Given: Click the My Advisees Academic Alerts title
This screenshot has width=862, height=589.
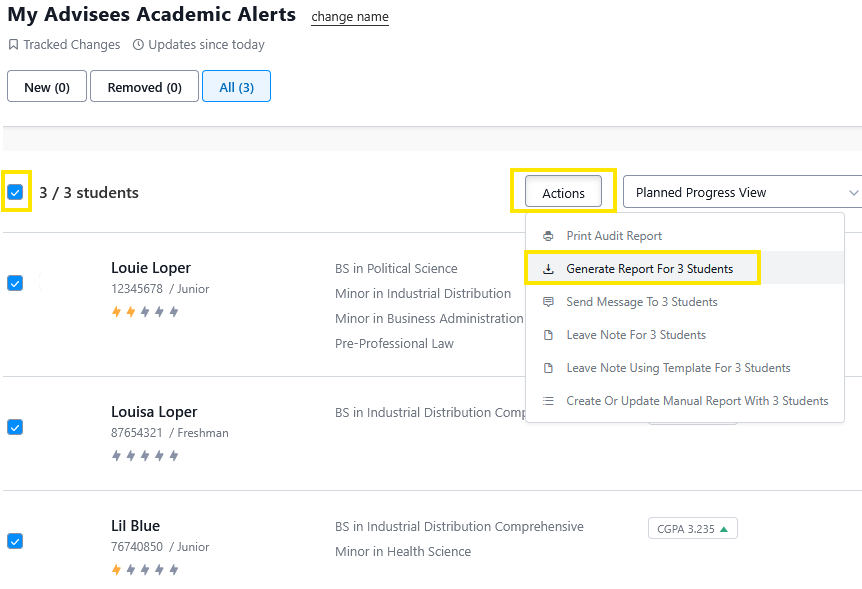Looking at the screenshot, I should [x=152, y=15].
